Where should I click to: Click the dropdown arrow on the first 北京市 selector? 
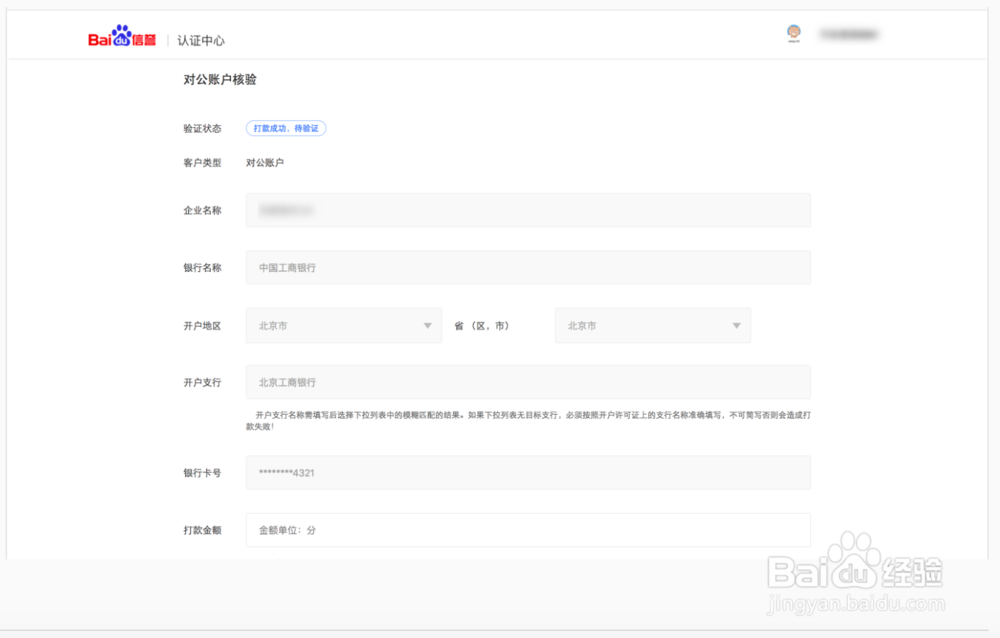pyautogui.click(x=428, y=325)
